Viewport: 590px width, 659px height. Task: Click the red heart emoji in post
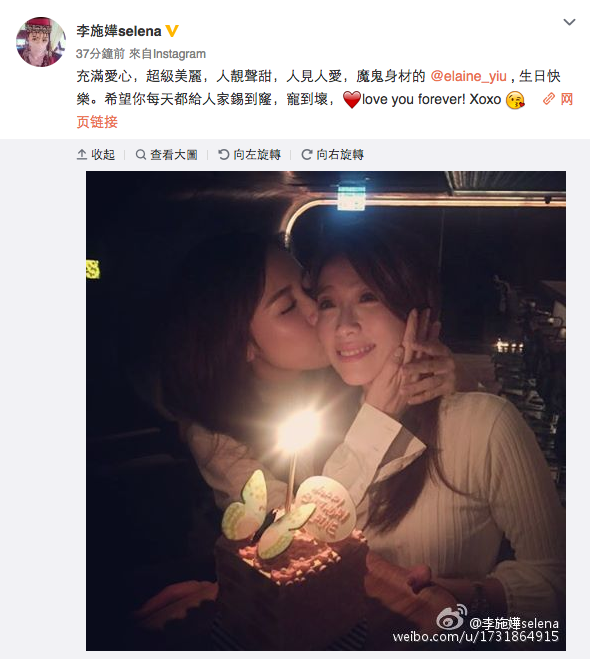[352, 100]
